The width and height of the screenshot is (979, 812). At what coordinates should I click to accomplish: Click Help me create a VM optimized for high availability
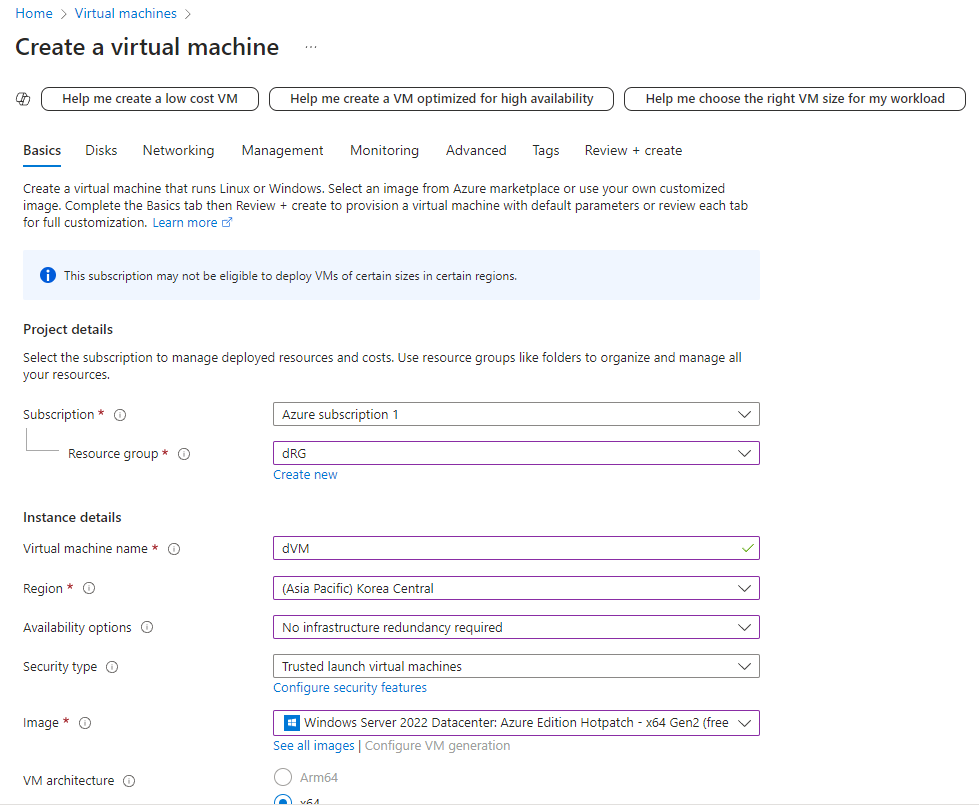pyautogui.click(x=441, y=99)
